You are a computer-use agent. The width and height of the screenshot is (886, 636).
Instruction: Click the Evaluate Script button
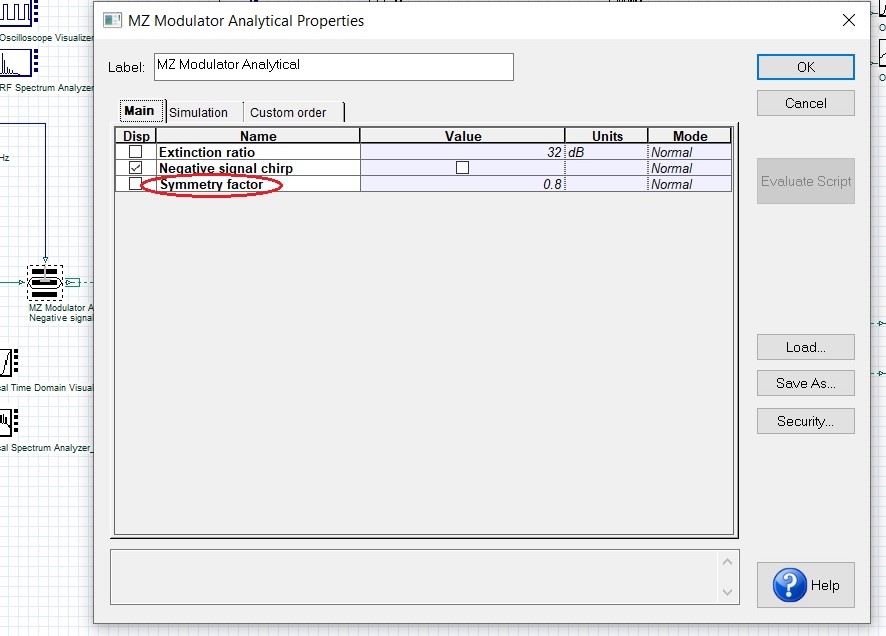[805, 181]
